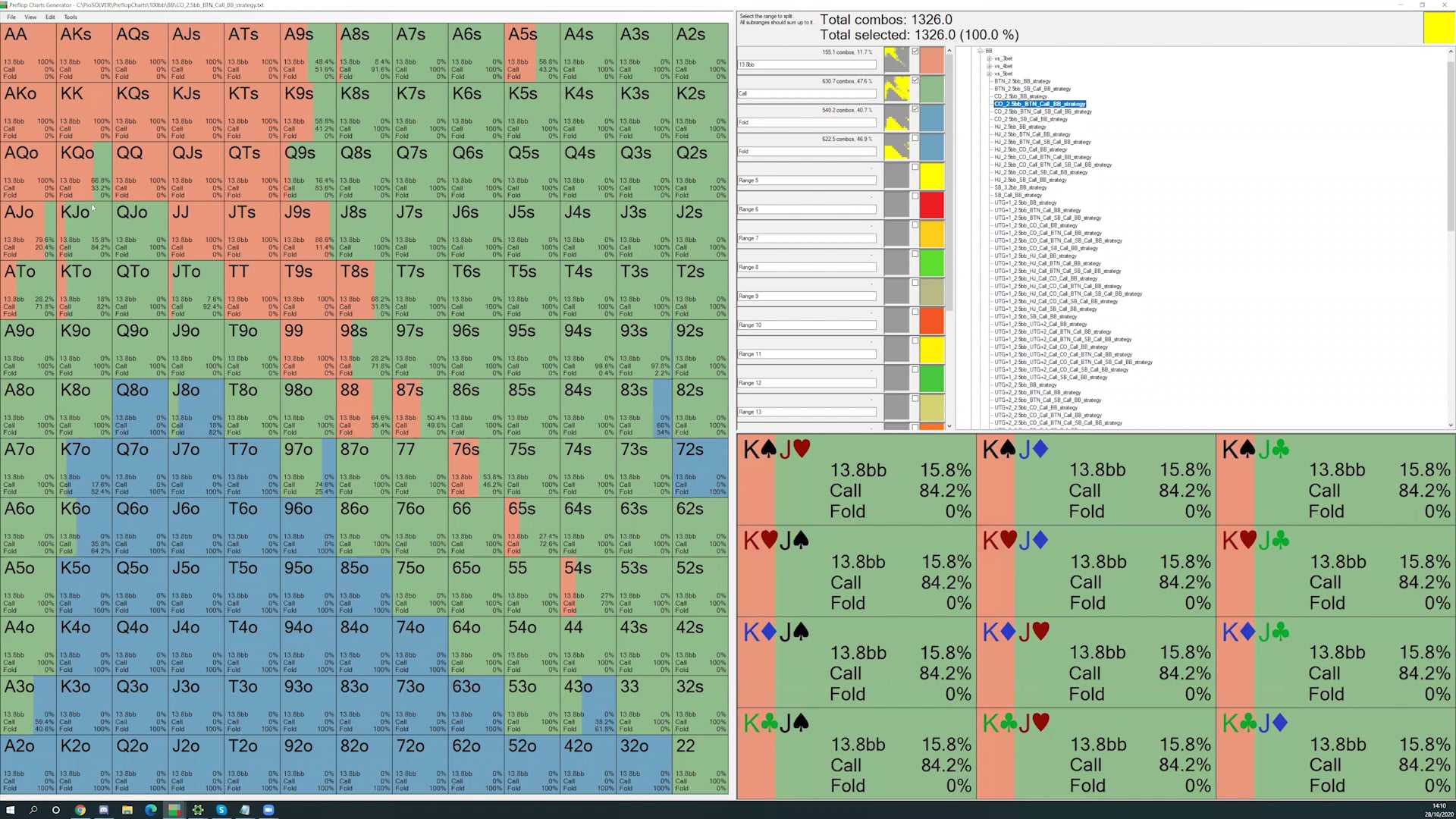
Task: Open Skype from the taskbar
Action: (221, 810)
